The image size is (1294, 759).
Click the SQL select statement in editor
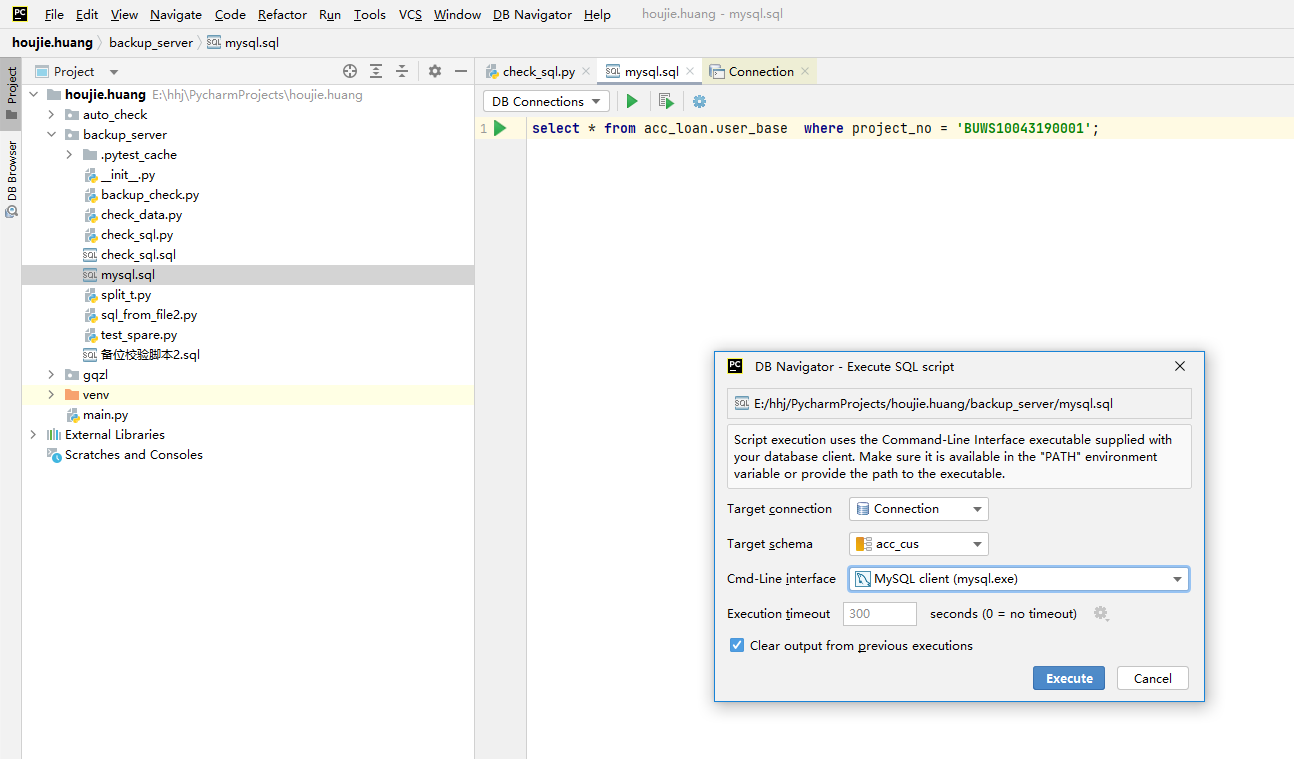pos(815,128)
